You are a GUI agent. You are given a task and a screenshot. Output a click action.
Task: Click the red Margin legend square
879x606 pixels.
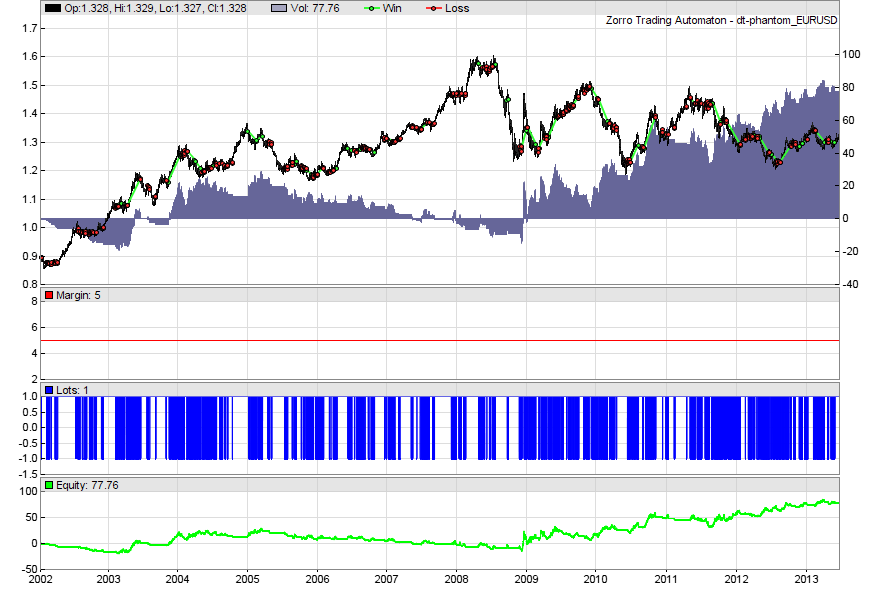pos(49,294)
